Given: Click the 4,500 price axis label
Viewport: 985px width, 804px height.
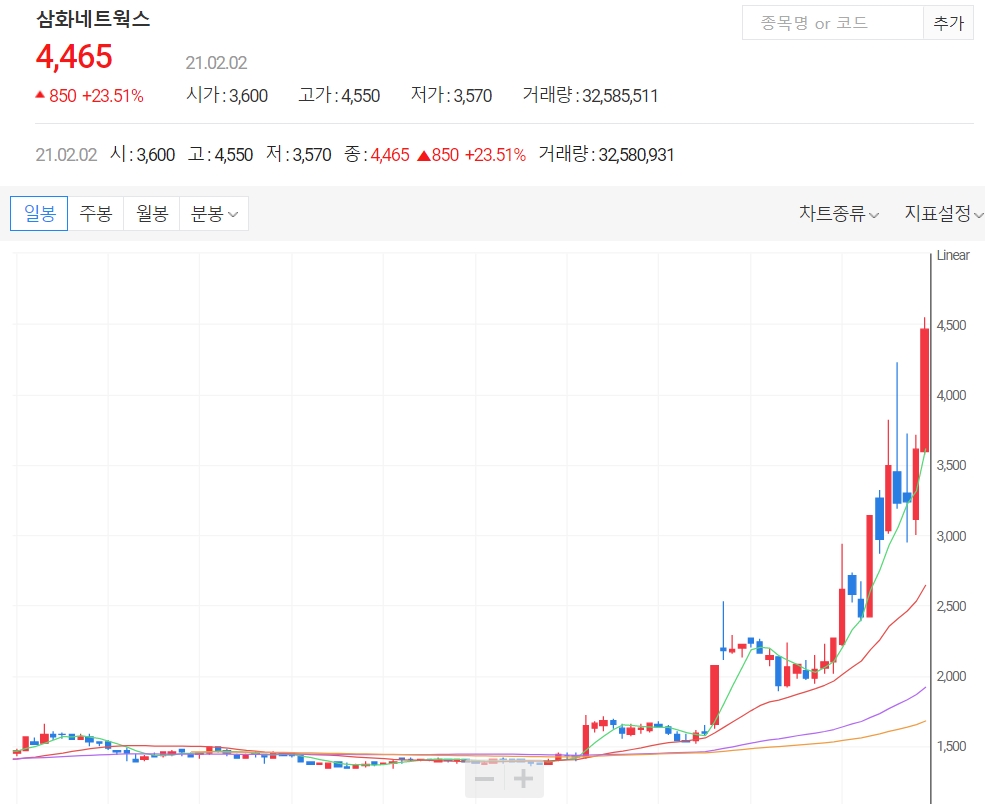Looking at the screenshot, I should pyautogui.click(x=951, y=325).
